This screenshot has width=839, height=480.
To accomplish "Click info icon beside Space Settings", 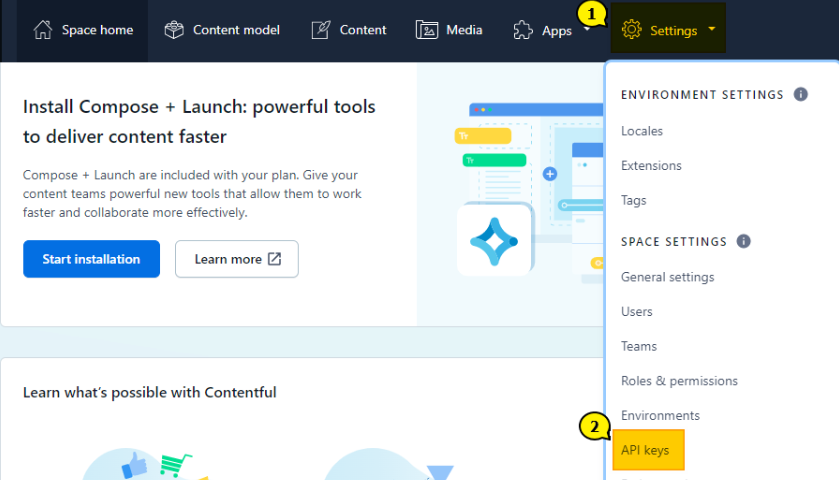I will click(x=743, y=241).
